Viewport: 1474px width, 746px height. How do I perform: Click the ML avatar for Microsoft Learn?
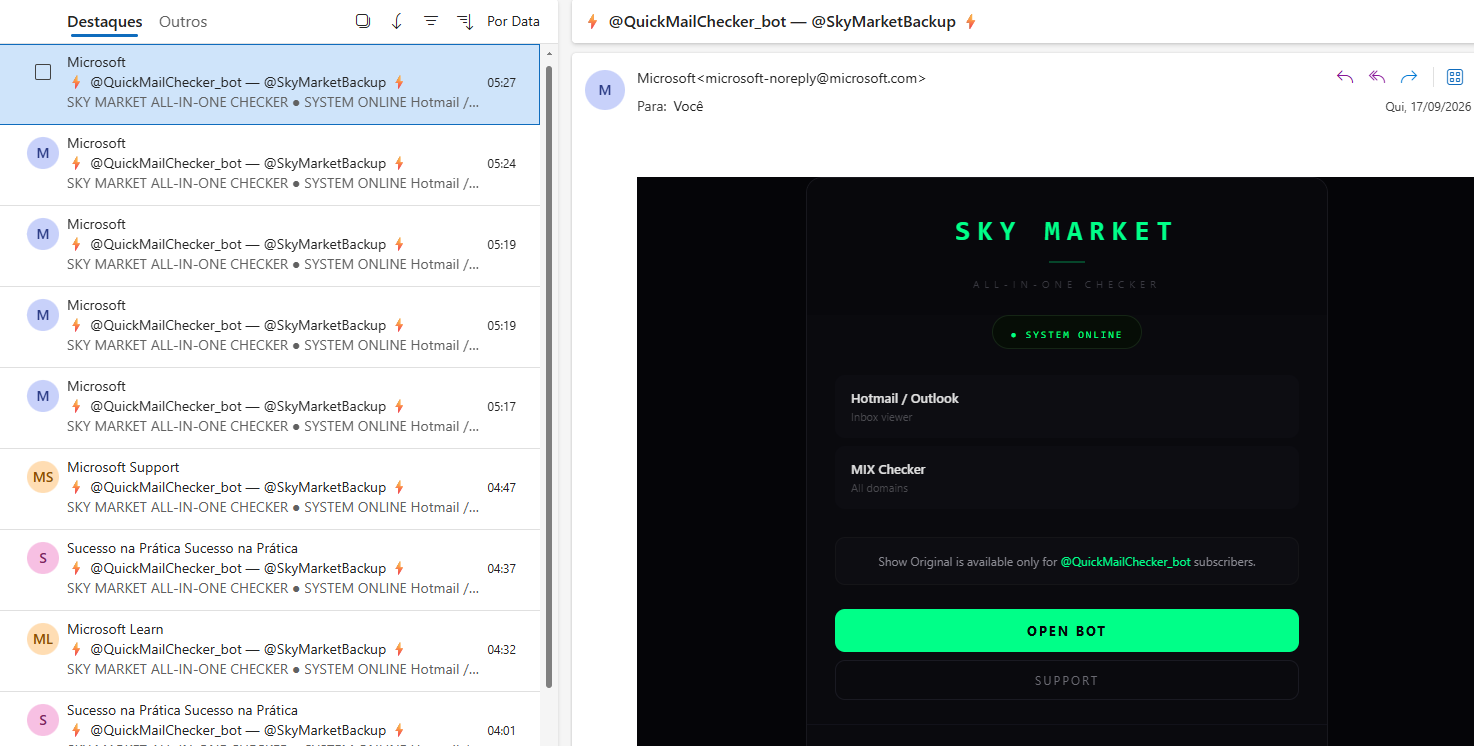(x=43, y=639)
